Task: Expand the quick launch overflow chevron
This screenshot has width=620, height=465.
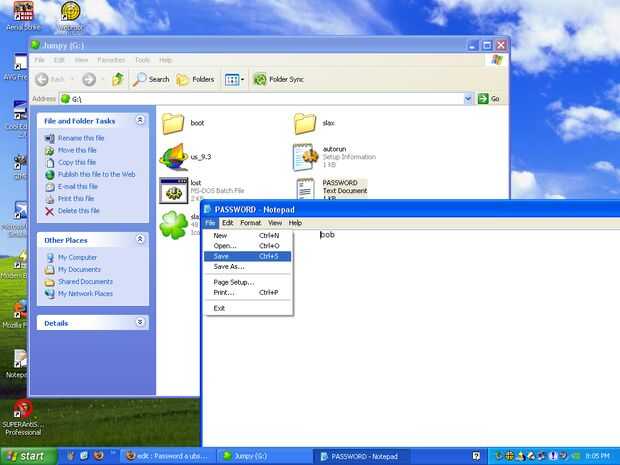Action: click(113, 453)
